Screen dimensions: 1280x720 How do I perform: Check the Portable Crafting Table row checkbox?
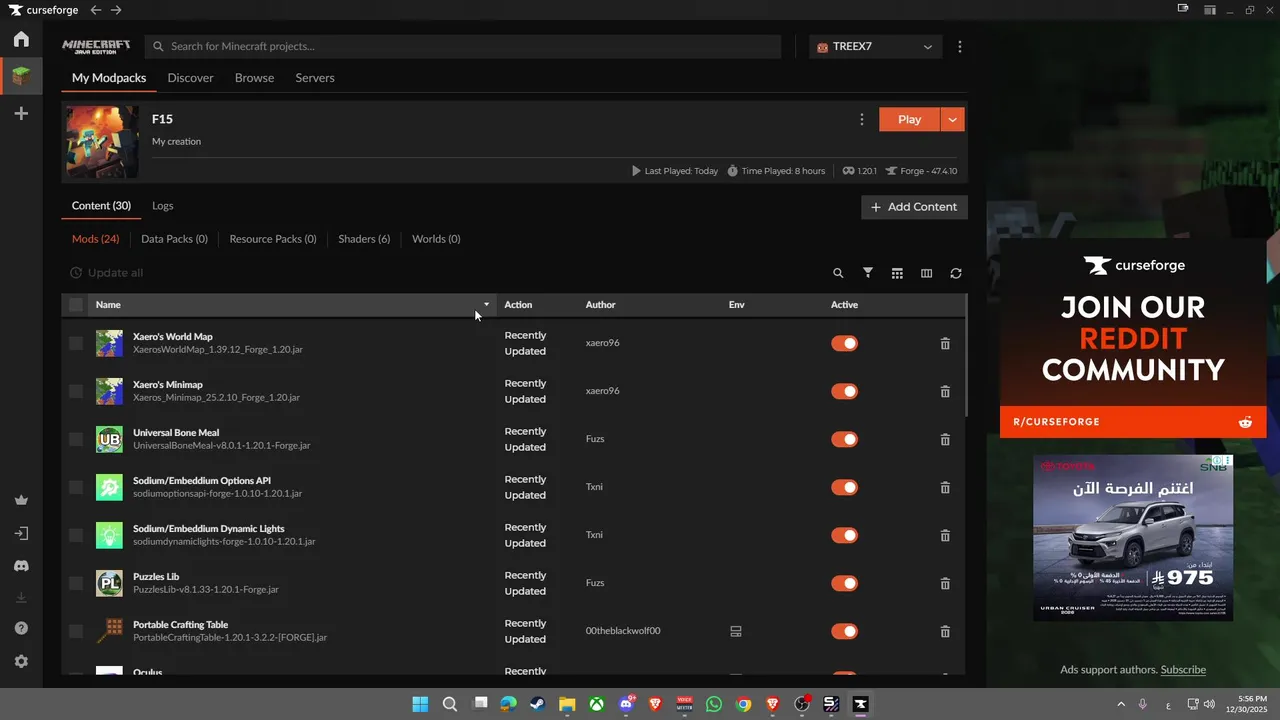76,631
